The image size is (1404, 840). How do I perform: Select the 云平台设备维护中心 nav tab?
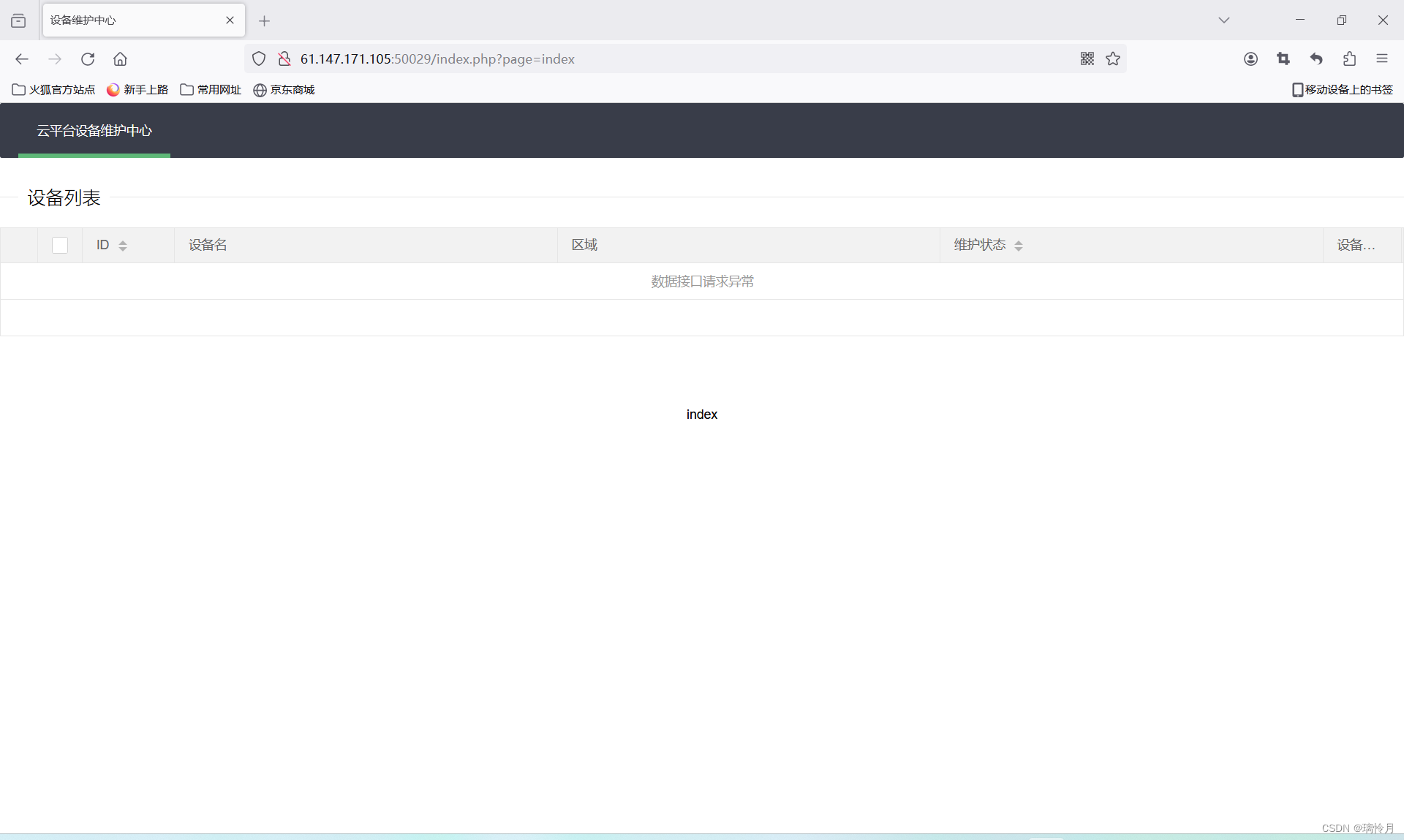click(94, 131)
